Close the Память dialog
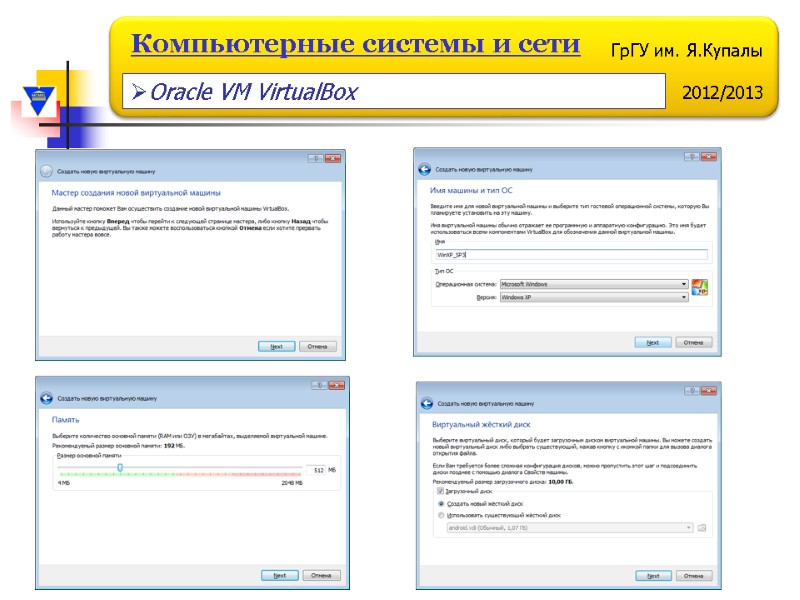The height and width of the screenshot is (600, 800). [337, 386]
